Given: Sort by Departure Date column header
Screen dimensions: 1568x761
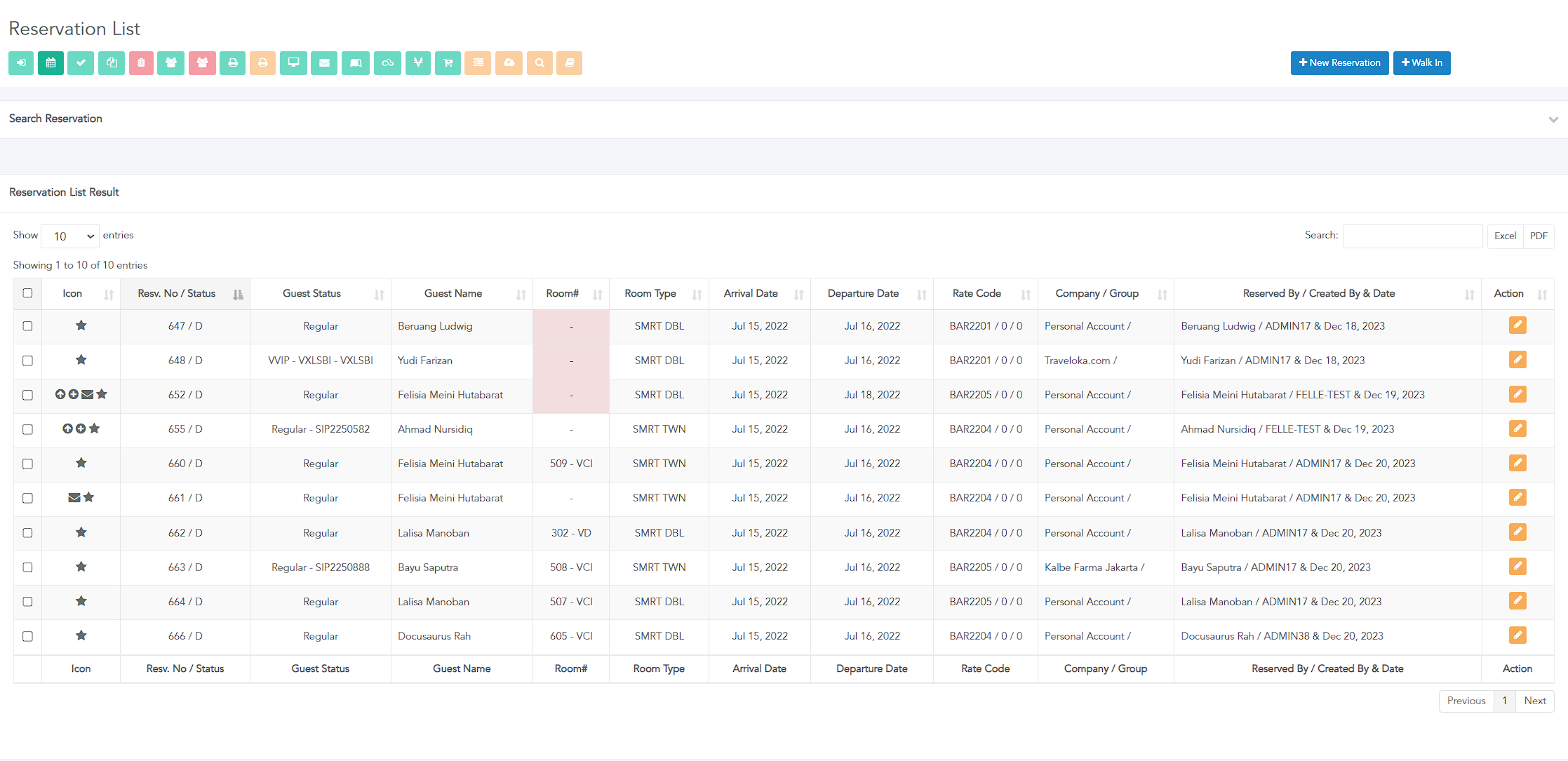Looking at the screenshot, I should [872, 294].
